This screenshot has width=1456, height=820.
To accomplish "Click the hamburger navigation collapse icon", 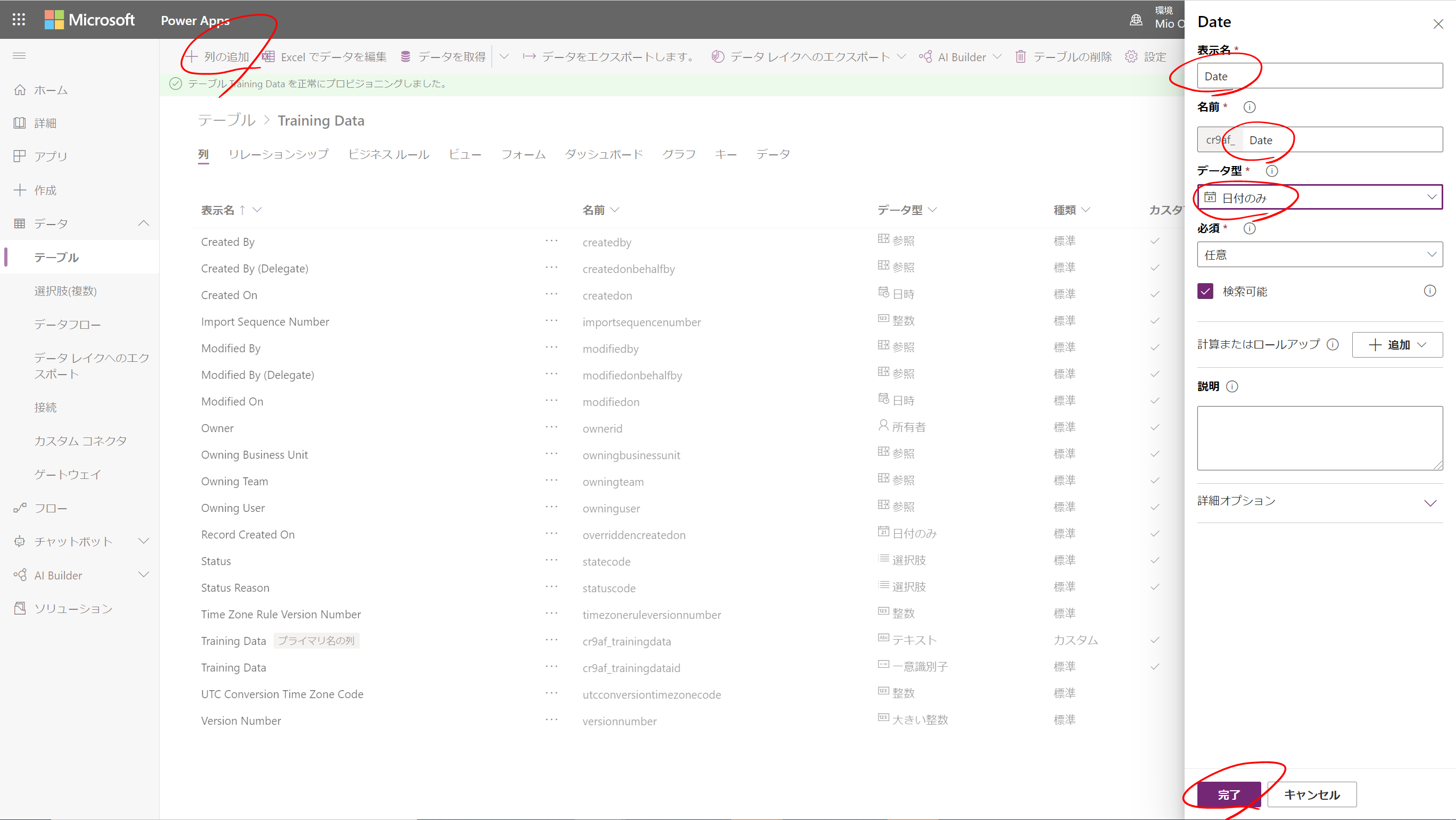I will pyautogui.click(x=19, y=56).
